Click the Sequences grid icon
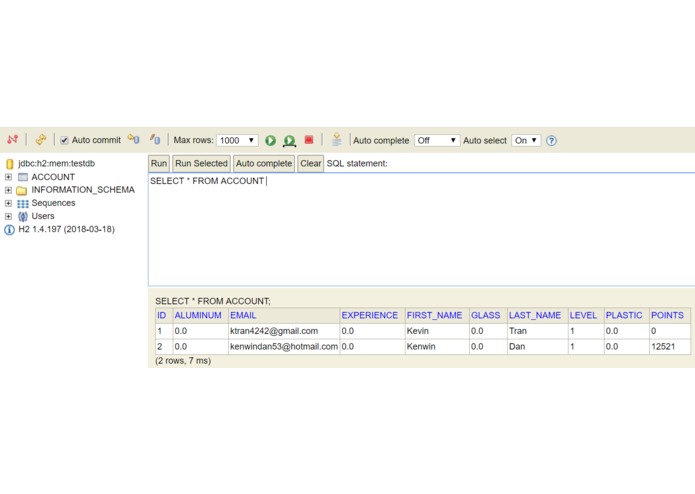This screenshot has width=695, height=494. [23, 204]
